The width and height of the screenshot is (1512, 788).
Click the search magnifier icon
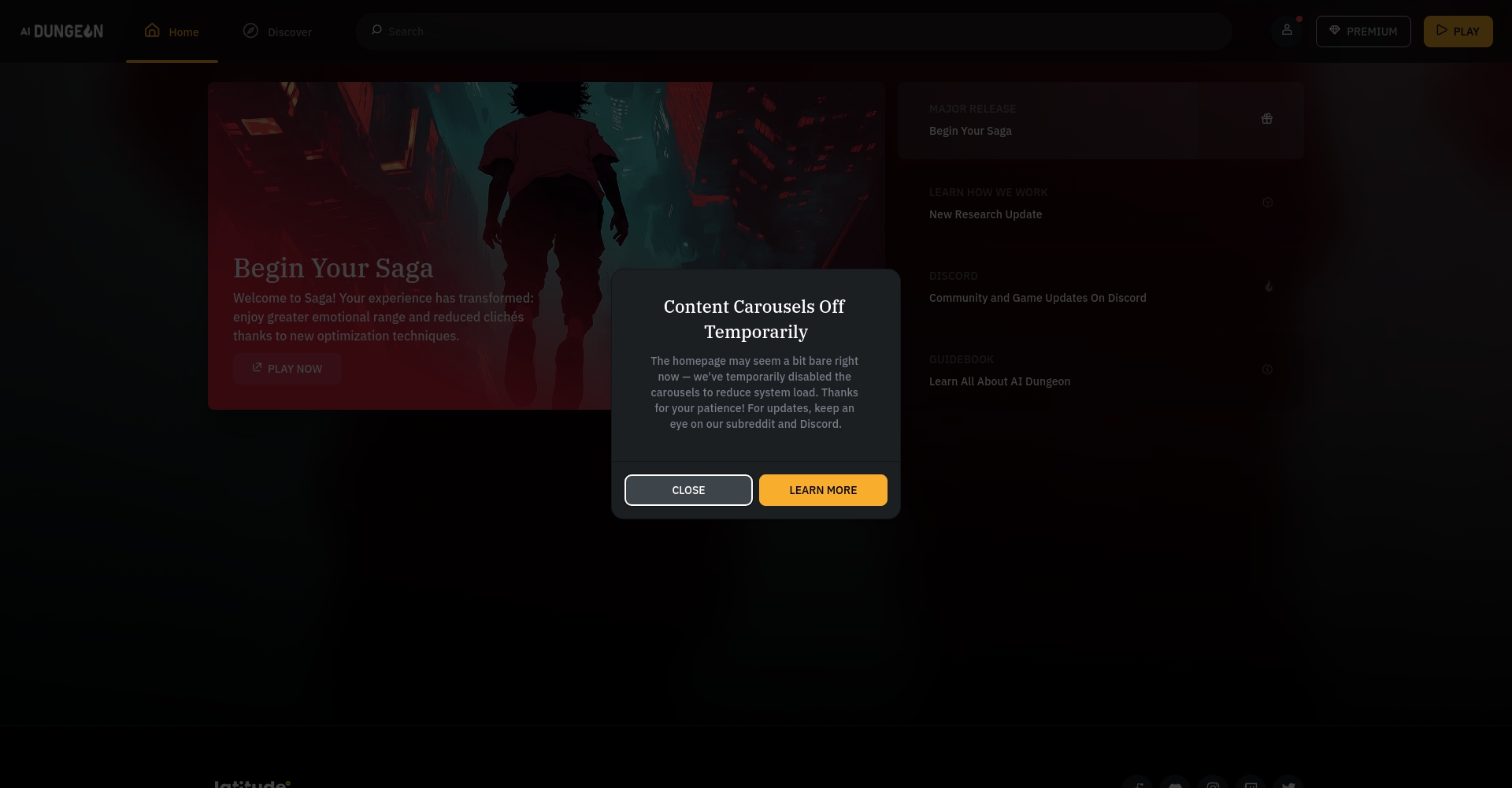(376, 31)
